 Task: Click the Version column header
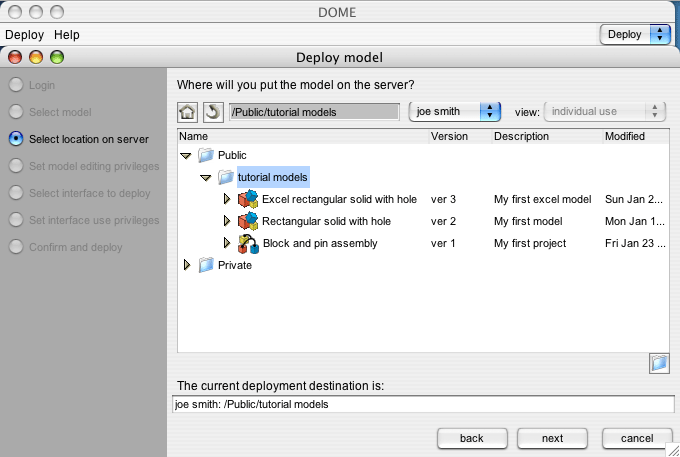(x=460, y=136)
